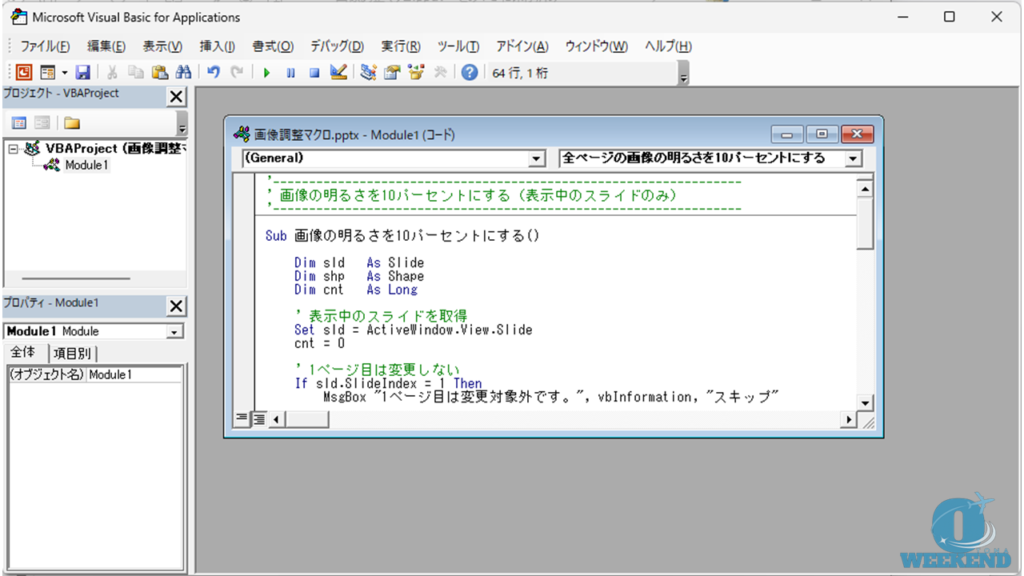Click Sub 画像の明るさを10パーセントにする() line
The width and height of the screenshot is (1024, 576).
402,236
